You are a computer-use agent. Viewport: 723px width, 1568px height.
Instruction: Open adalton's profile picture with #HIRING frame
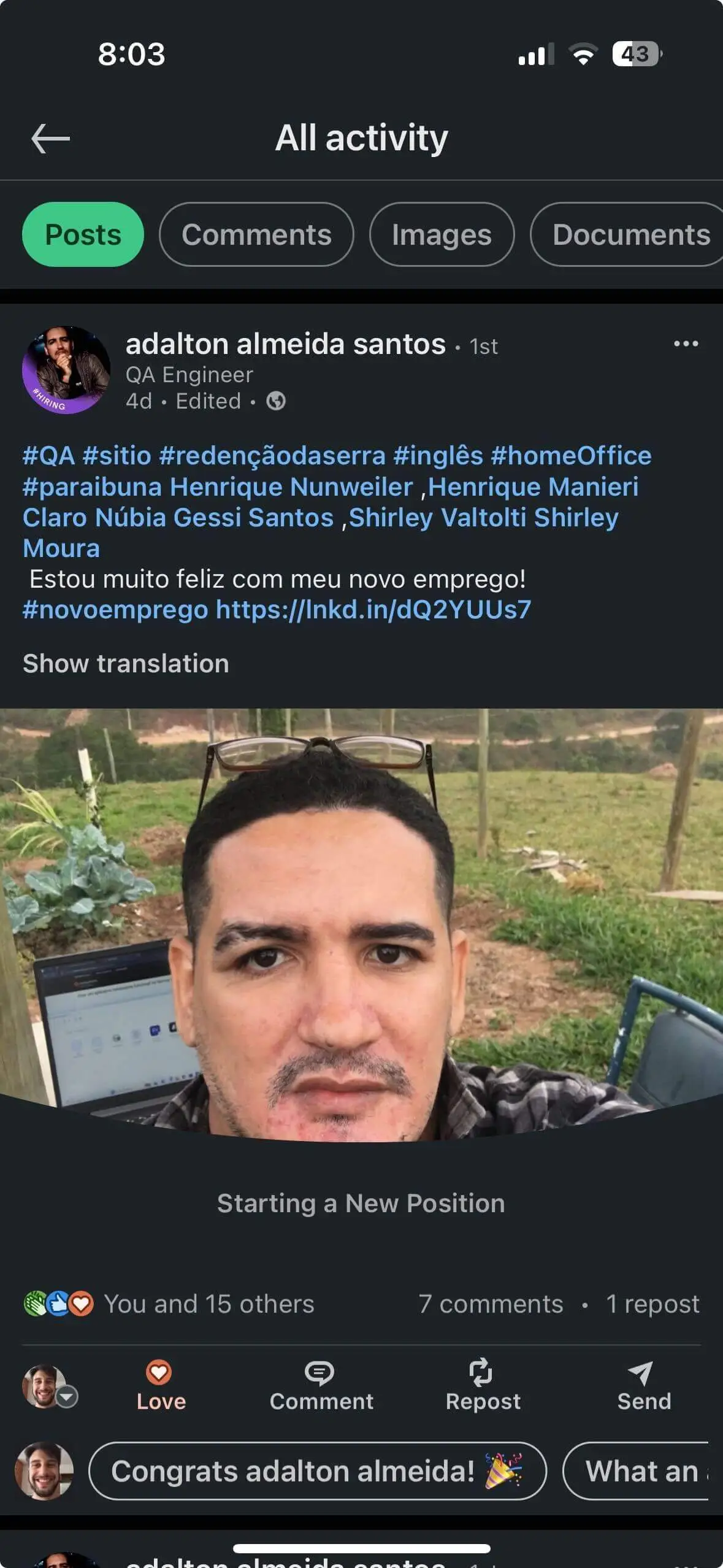click(x=66, y=370)
